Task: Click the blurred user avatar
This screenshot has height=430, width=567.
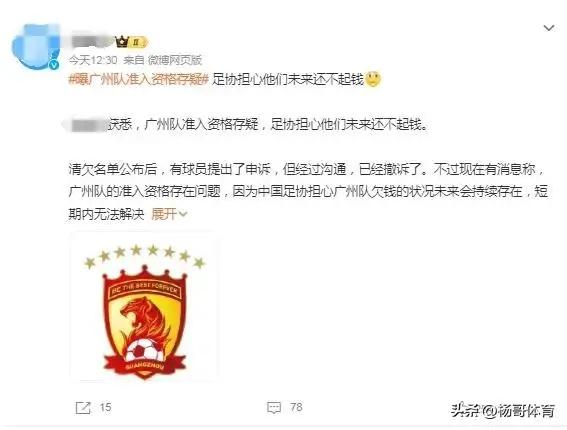Action: pyautogui.click(x=36, y=46)
